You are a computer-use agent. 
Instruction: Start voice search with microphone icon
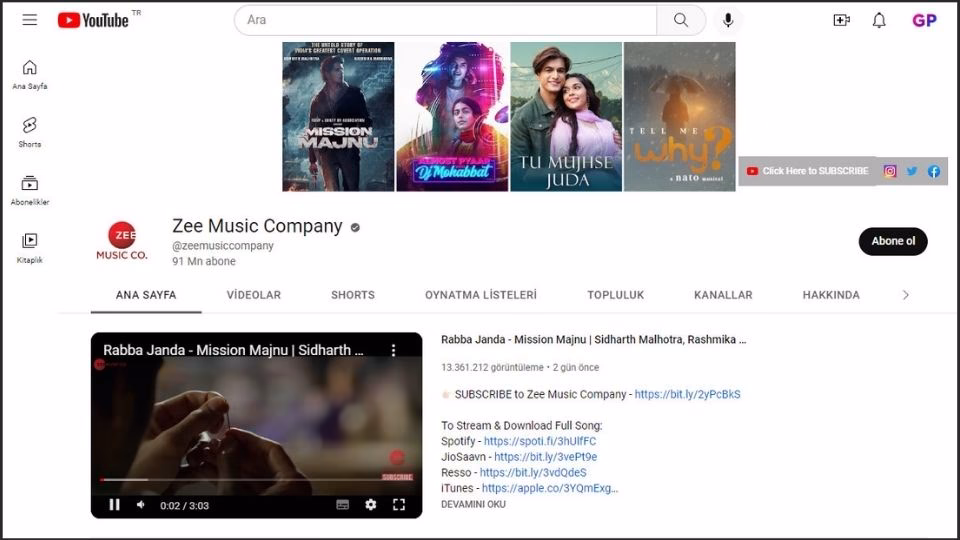pos(727,20)
